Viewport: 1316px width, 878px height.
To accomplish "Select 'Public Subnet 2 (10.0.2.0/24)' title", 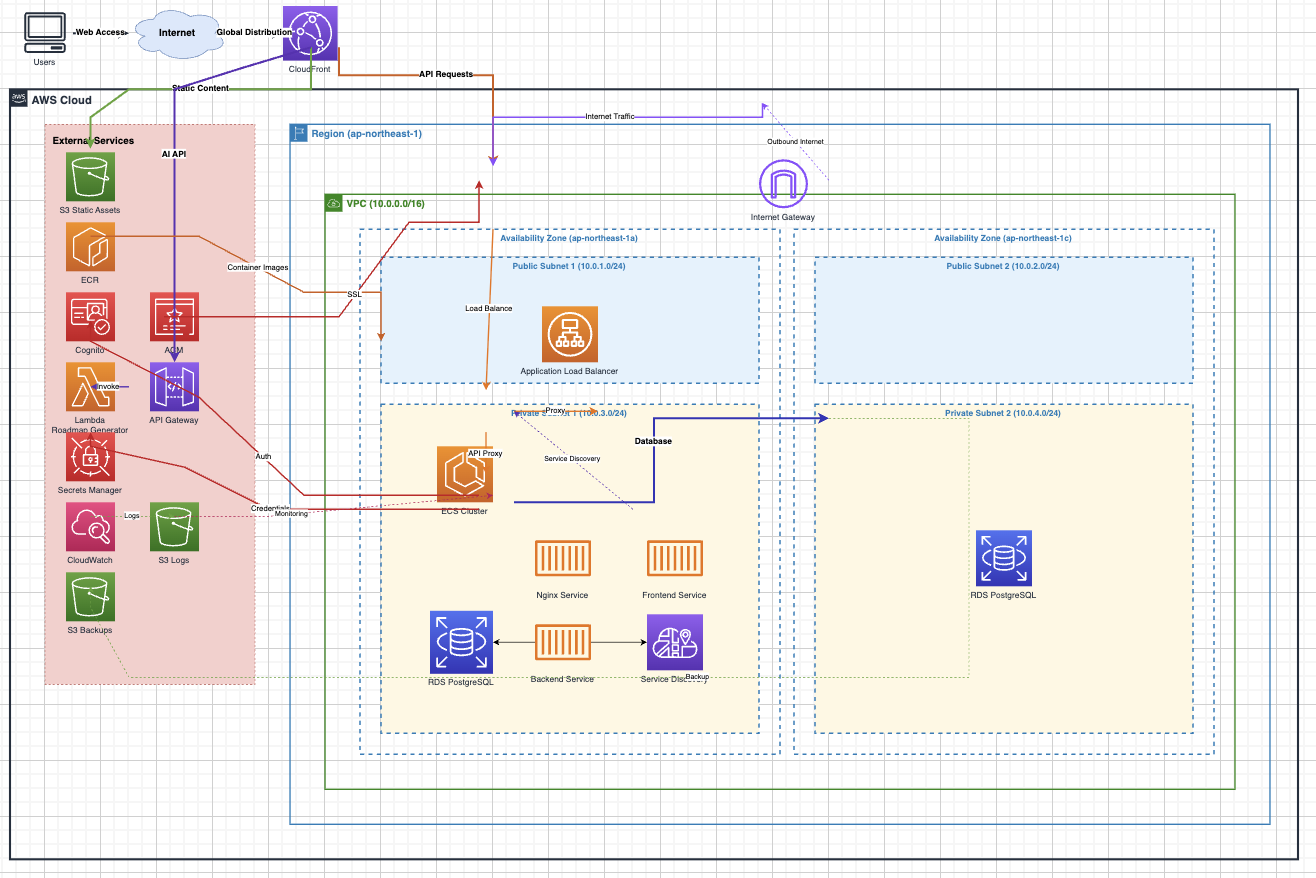I will pos(1003,267).
